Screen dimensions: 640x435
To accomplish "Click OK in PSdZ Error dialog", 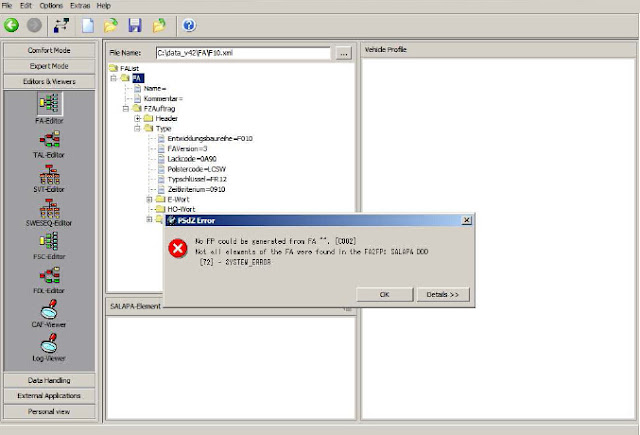I will coord(384,294).
